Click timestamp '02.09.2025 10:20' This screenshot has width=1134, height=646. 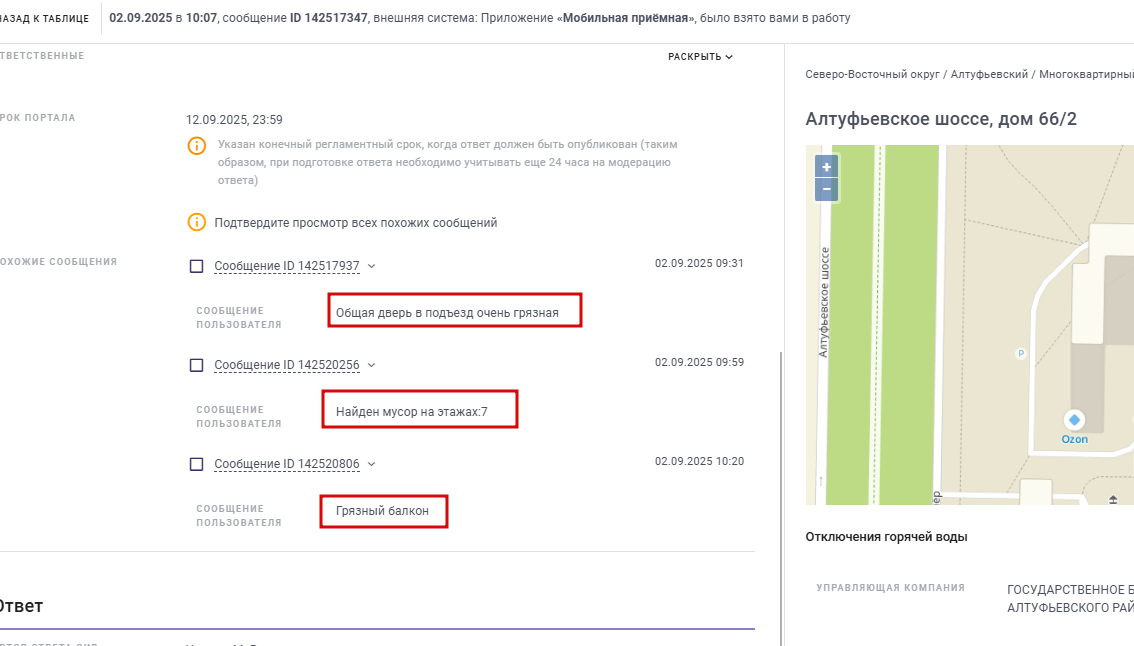699,462
